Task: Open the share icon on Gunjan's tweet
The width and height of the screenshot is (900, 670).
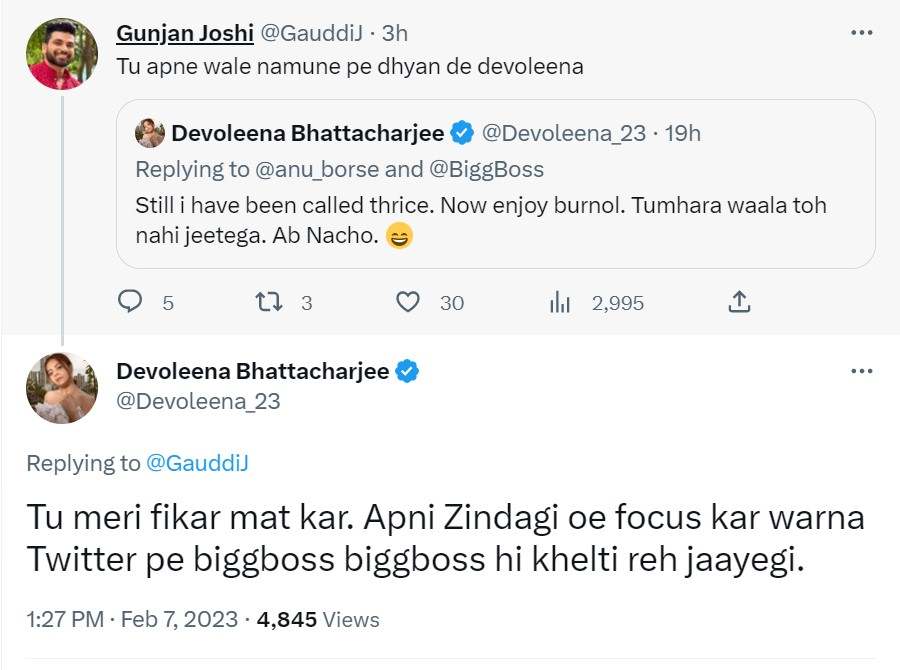Action: 739,299
